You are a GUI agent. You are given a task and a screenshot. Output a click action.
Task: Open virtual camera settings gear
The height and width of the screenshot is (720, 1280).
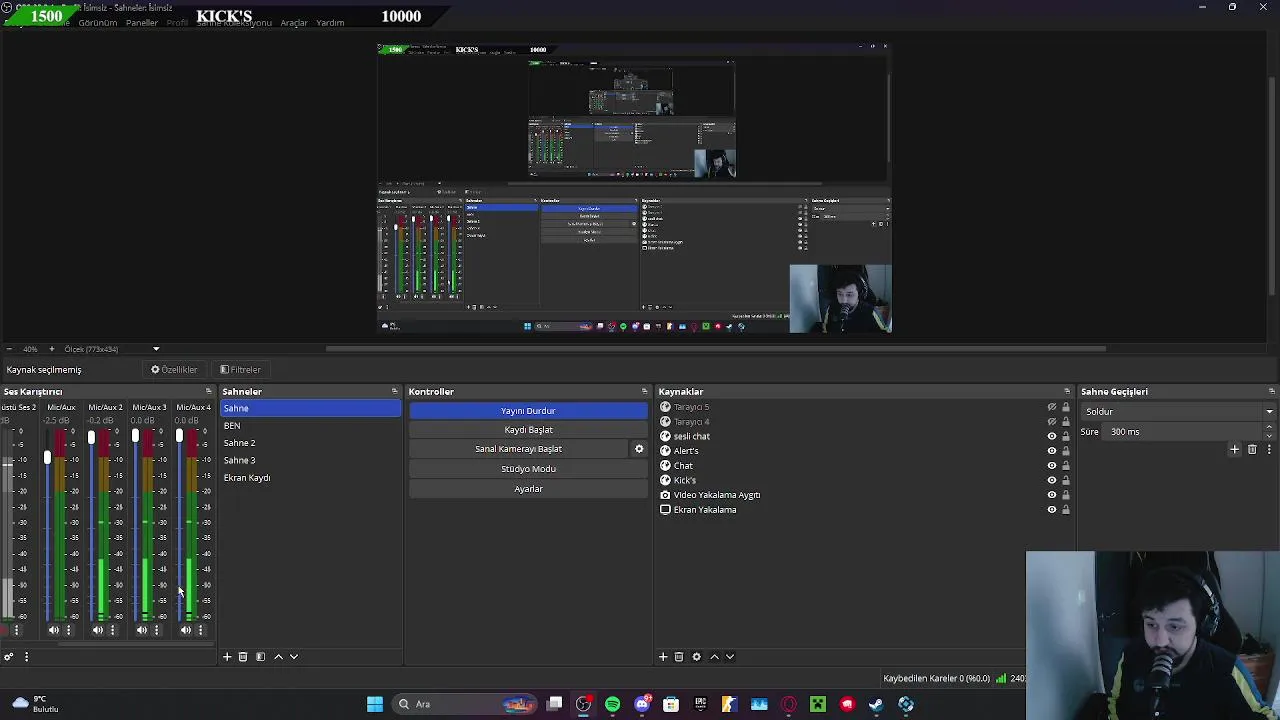pos(639,449)
